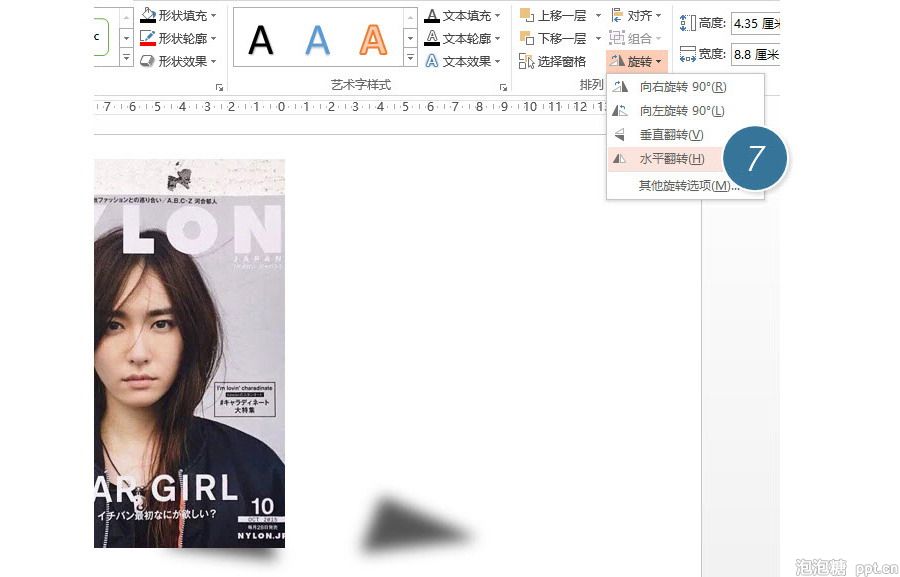Screen dimensions: 900x577
Task: Bring object forward with 上移一层
Action: tap(552, 16)
